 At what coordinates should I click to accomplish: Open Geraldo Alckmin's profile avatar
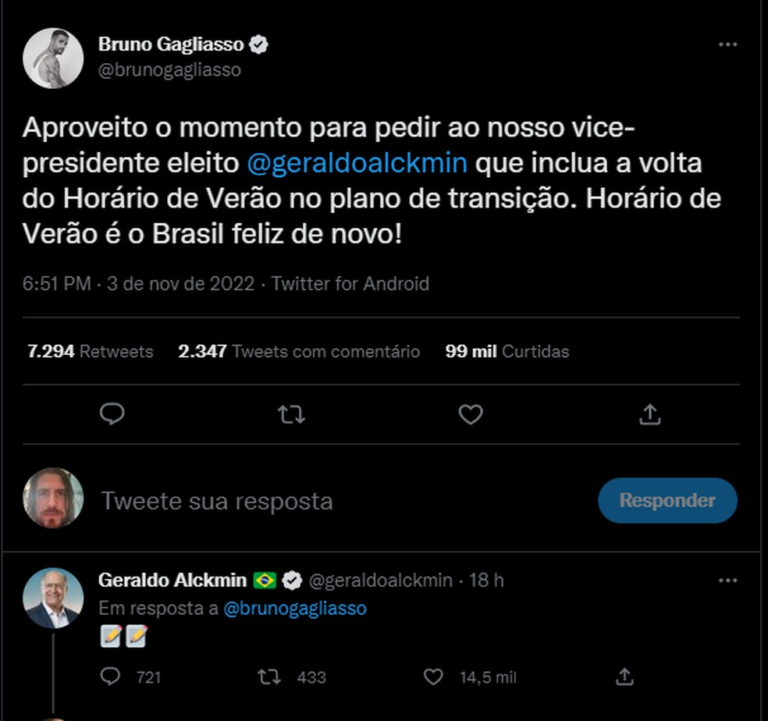pyautogui.click(x=53, y=597)
